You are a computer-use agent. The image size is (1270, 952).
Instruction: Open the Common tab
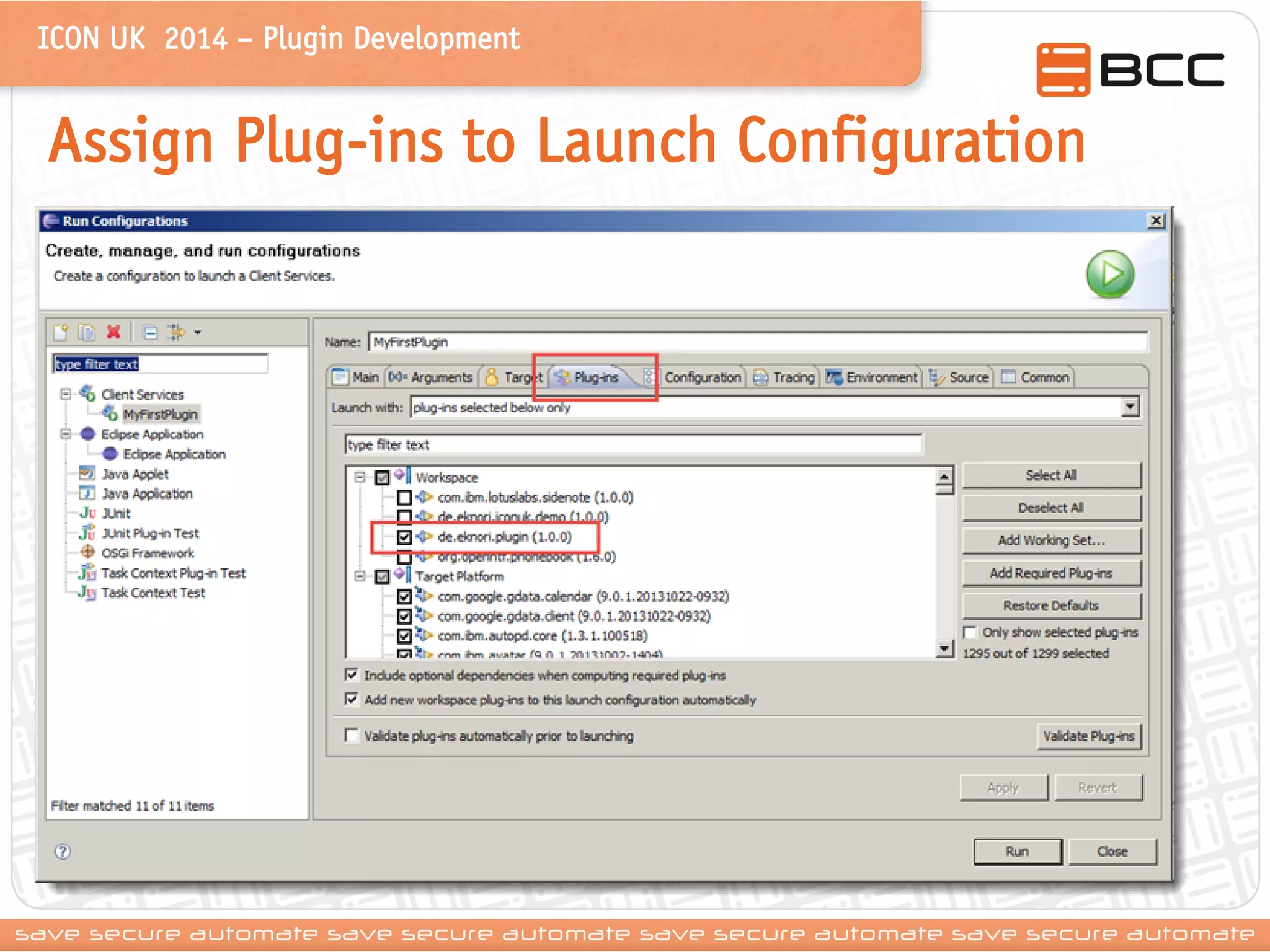(1036, 377)
